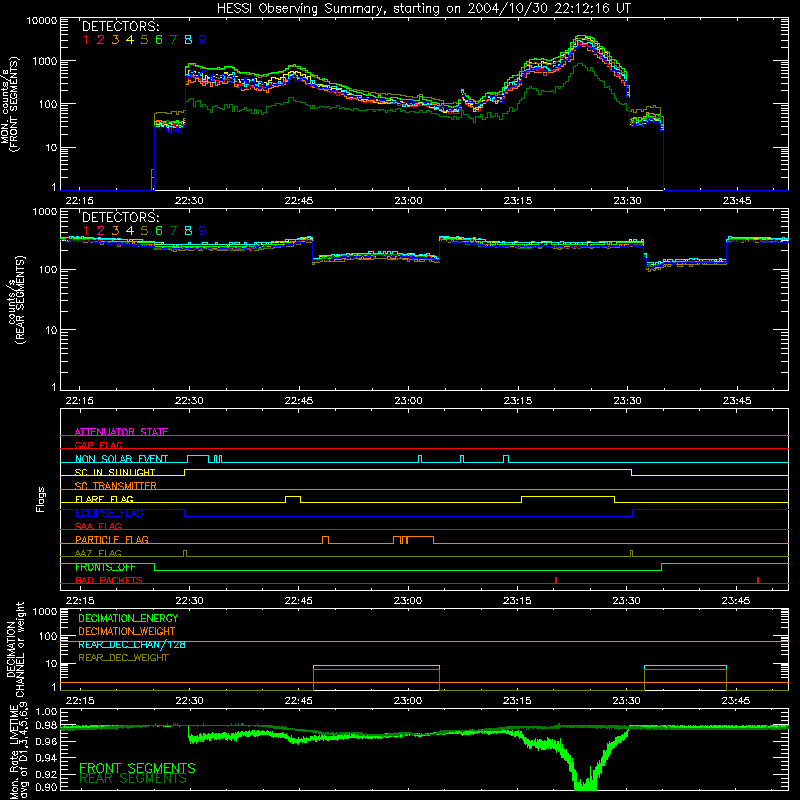Image resolution: width=800 pixels, height=800 pixels.
Task: Click the PARTICLE_FLAG label
Action: (x=112, y=539)
